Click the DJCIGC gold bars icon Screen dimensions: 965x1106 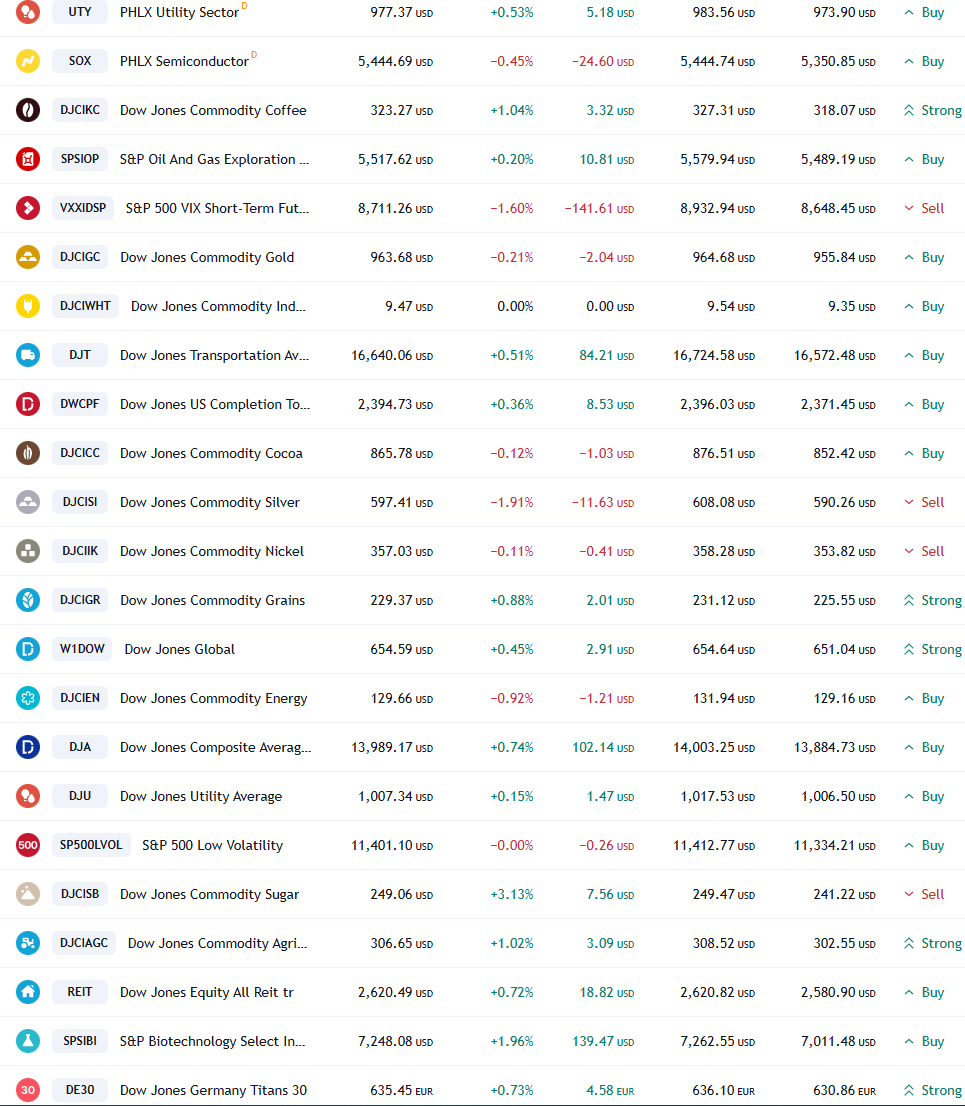[28, 257]
